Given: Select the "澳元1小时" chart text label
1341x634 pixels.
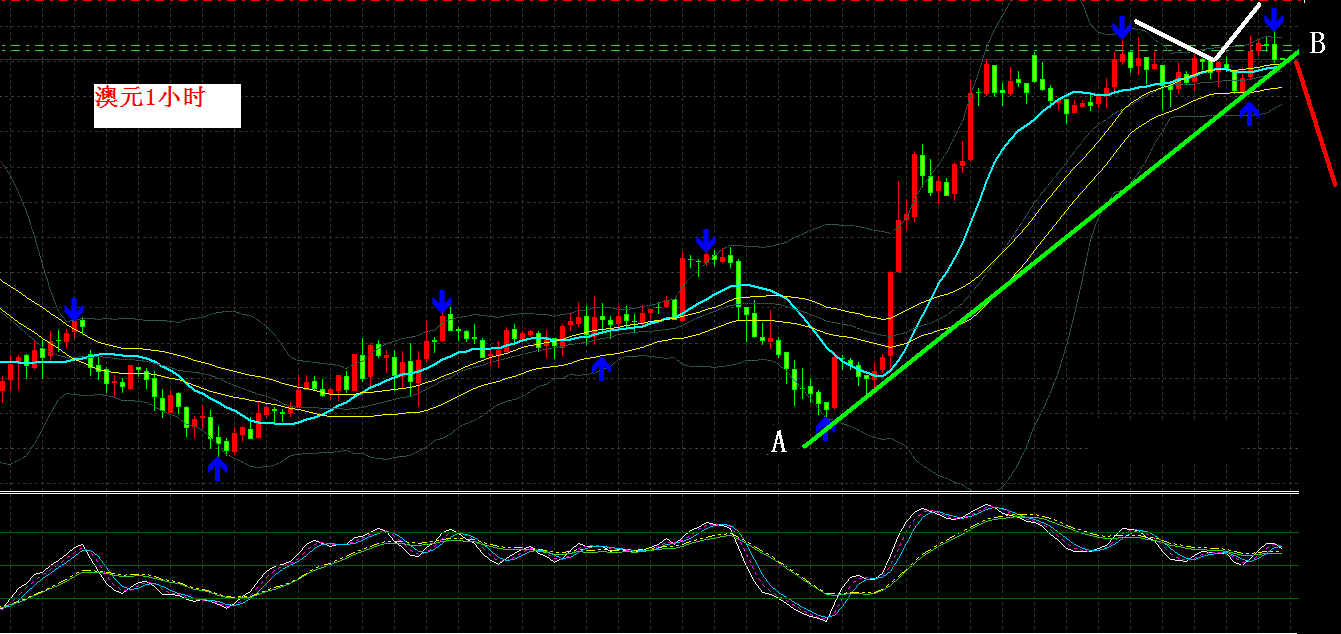Looking at the screenshot, I should (x=149, y=98).
